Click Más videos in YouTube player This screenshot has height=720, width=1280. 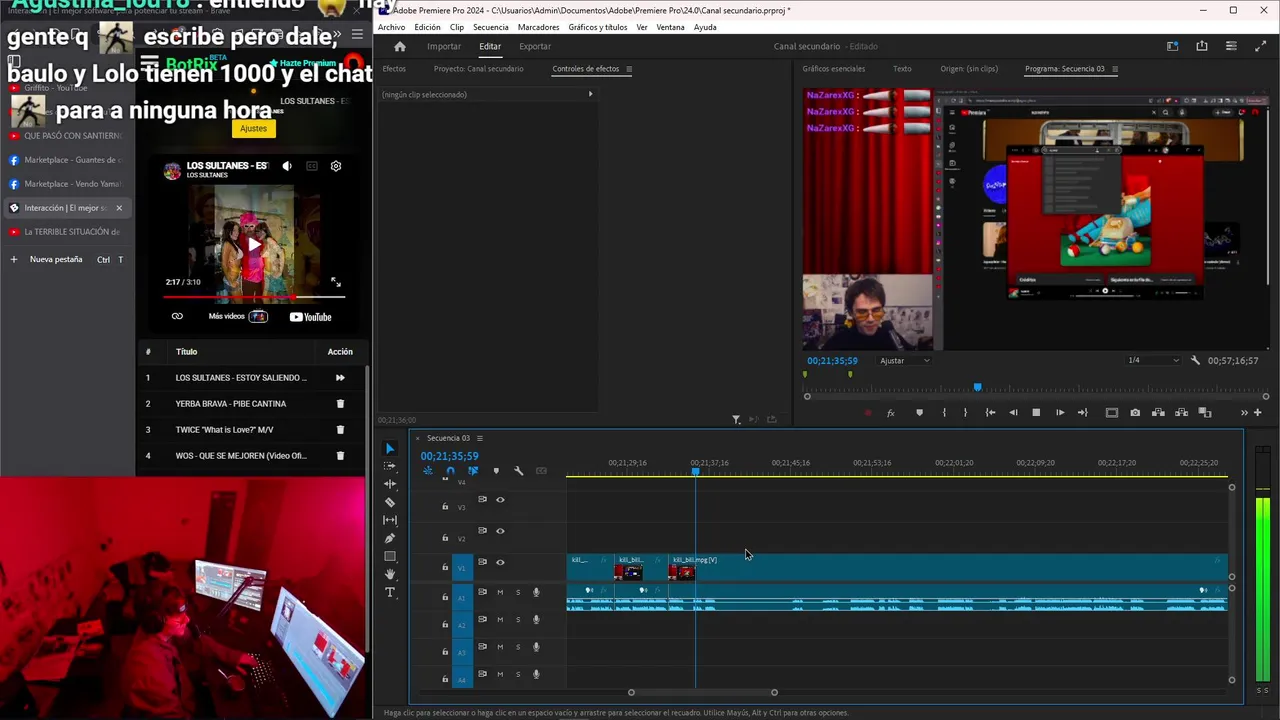pos(238,316)
